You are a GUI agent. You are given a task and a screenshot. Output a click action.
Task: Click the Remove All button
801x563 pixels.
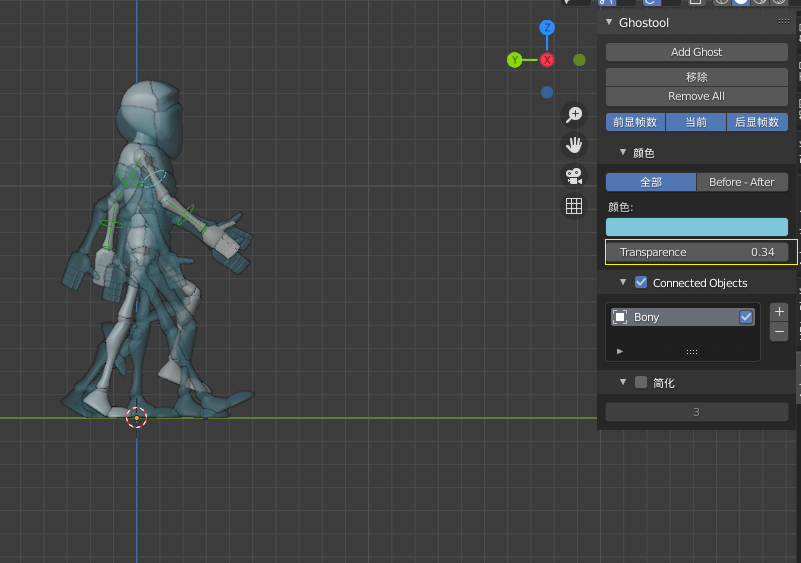click(x=697, y=96)
